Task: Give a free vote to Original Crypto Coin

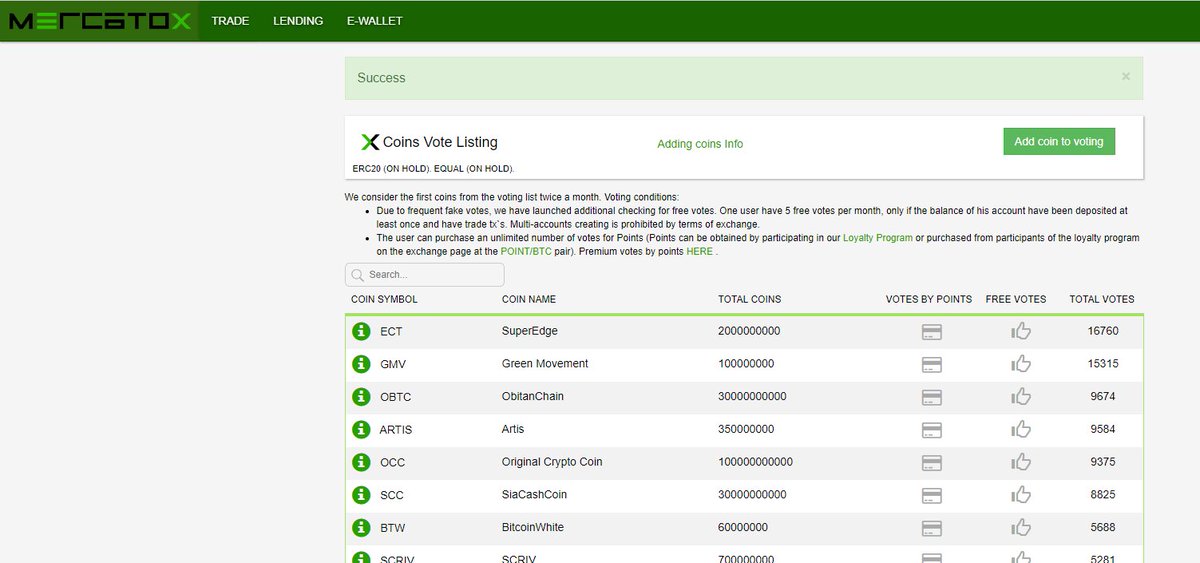Action: tap(1021, 462)
